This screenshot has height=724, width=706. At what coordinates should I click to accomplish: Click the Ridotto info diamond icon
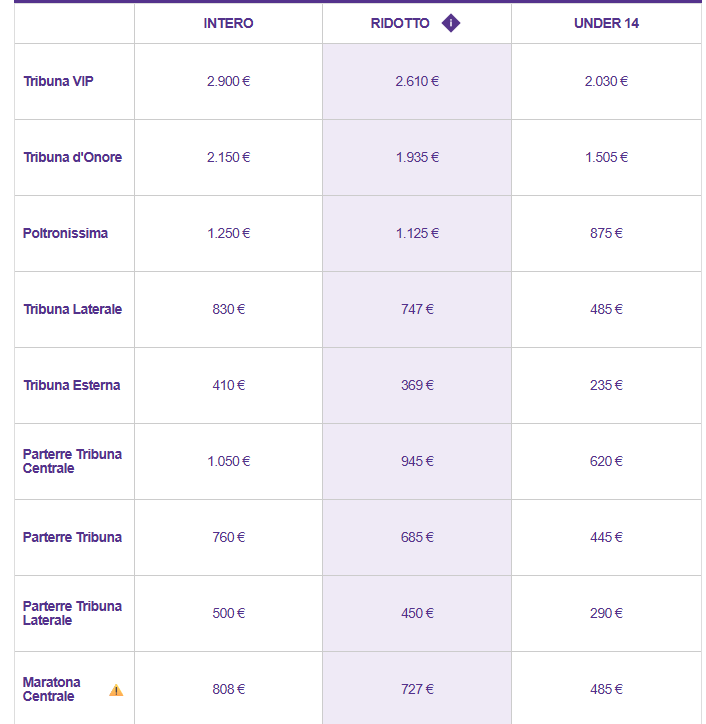[451, 23]
